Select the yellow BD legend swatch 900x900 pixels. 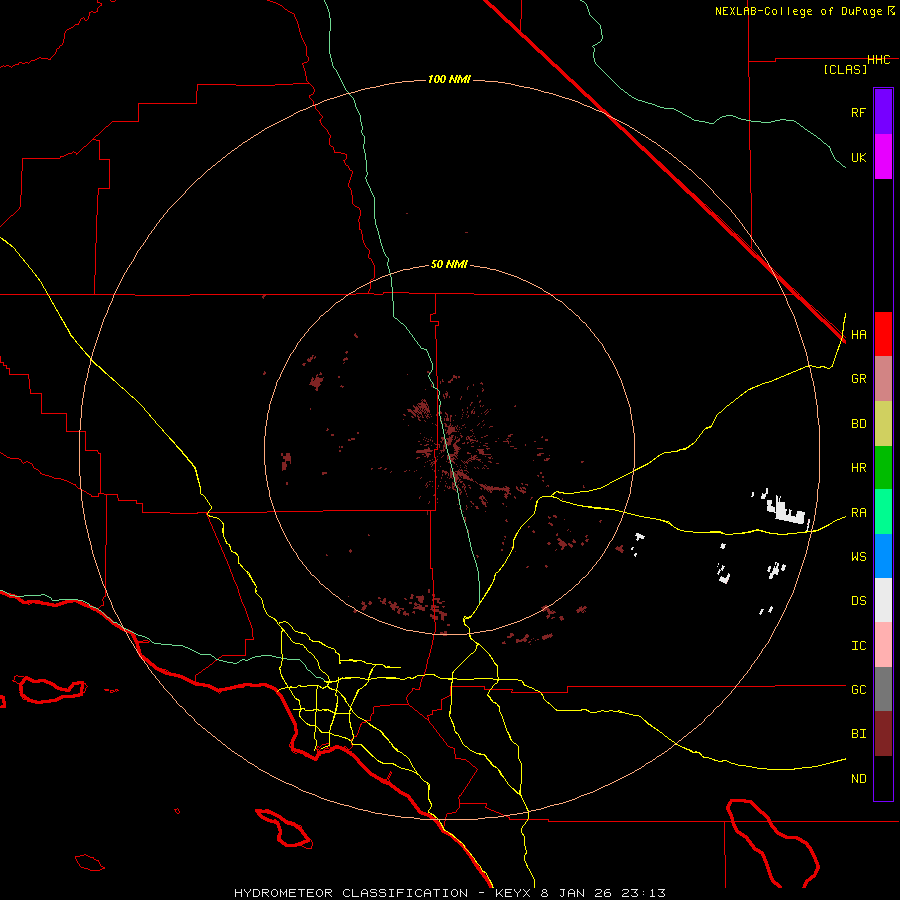[x=883, y=423]
